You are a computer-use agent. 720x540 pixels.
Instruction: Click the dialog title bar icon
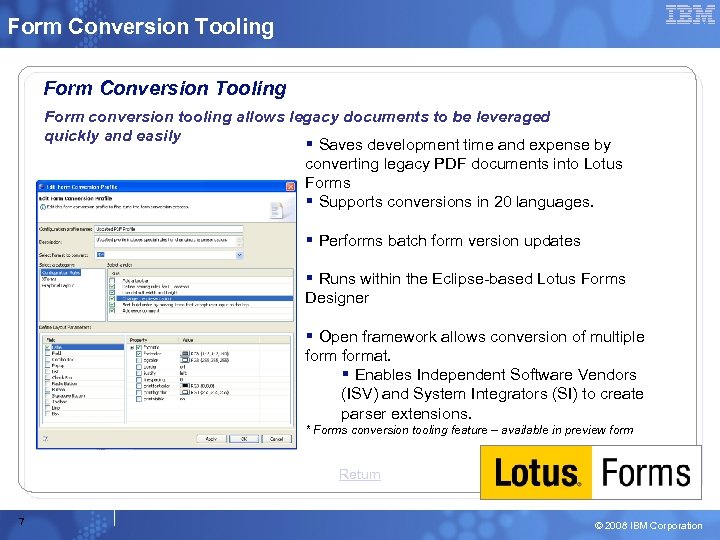point(41,186)
